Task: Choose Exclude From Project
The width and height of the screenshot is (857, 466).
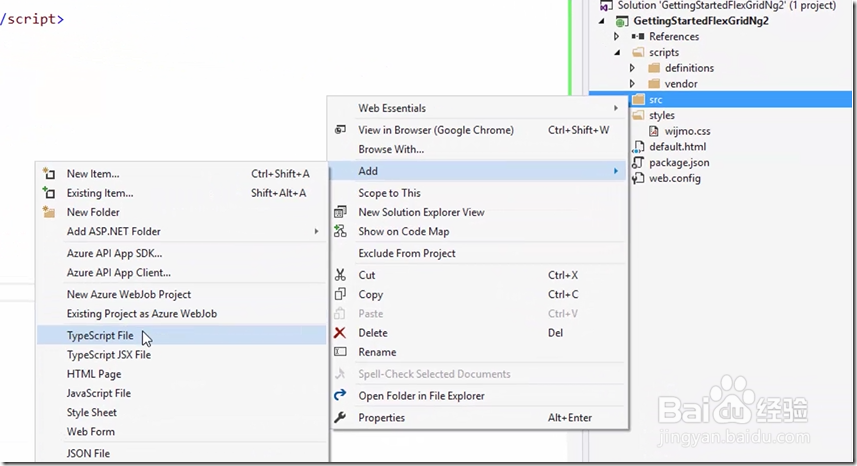Action: (478, 253)
